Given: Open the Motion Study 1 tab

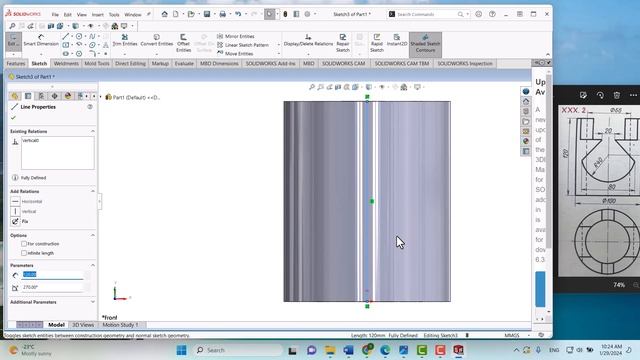Looking at the screenshot, I should (120, 325).
